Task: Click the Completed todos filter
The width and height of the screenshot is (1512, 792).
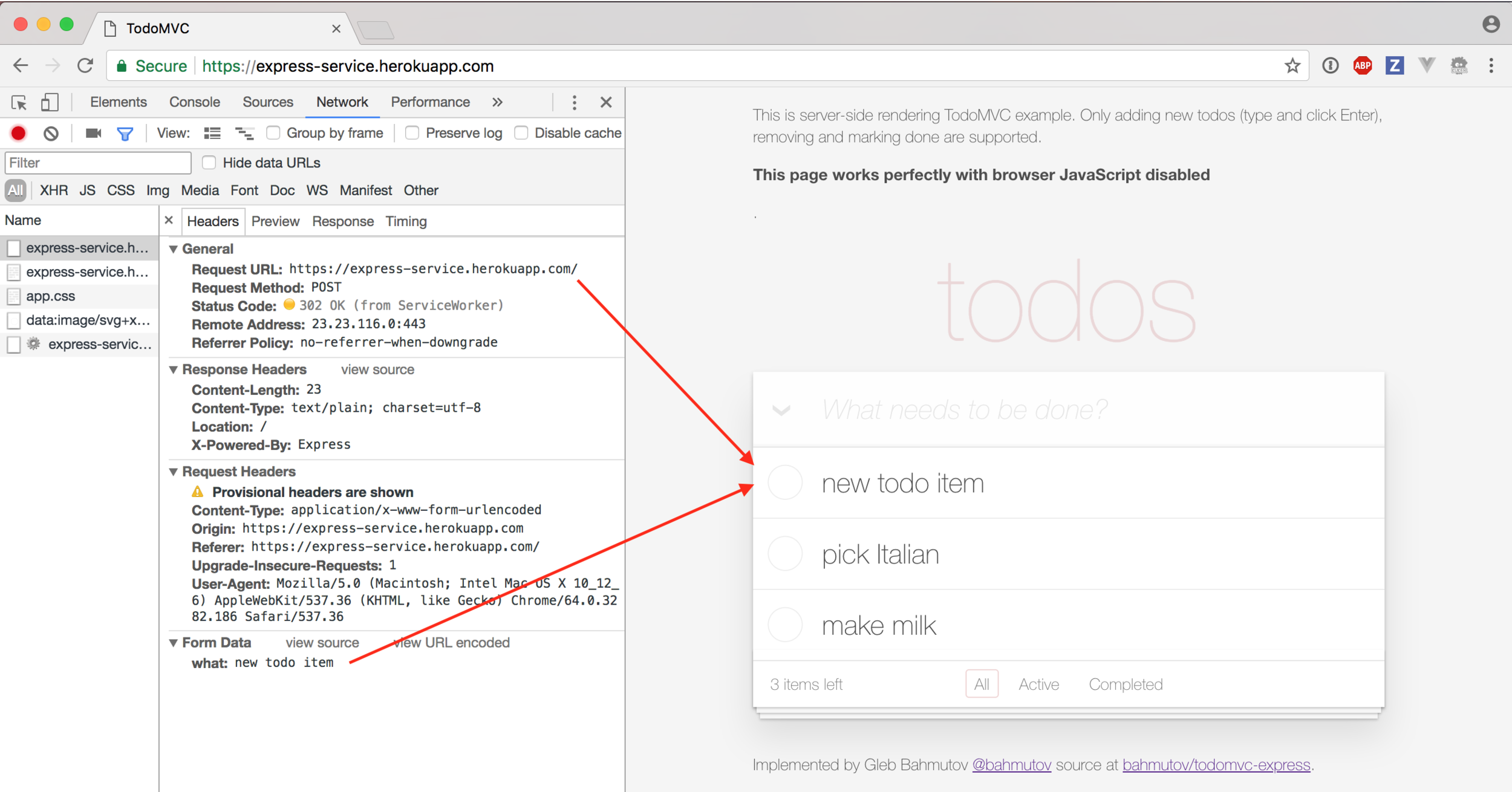Action: (1126, 684)
